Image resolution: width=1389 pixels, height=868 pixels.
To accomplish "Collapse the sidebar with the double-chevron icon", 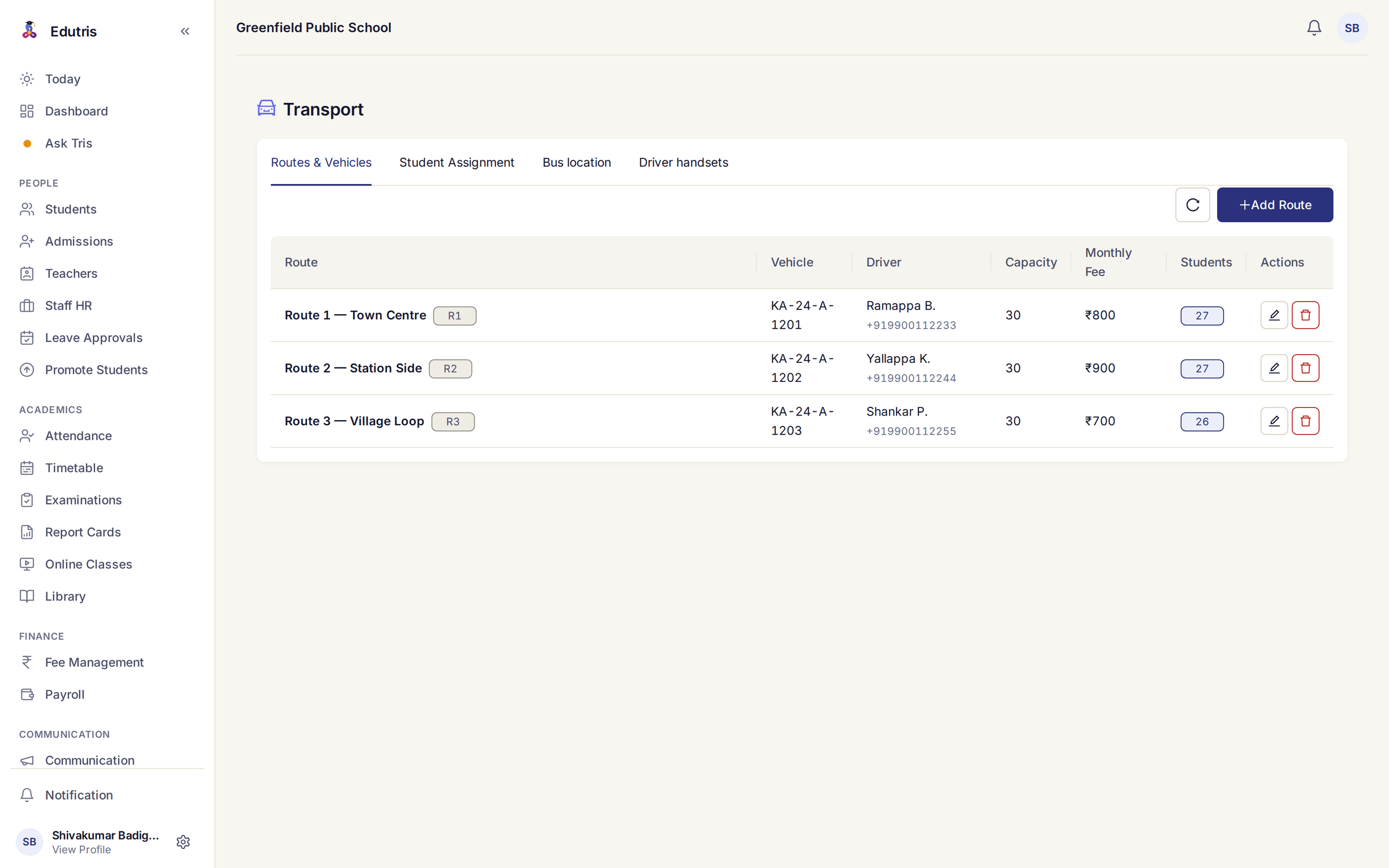I will click(185, 31).
